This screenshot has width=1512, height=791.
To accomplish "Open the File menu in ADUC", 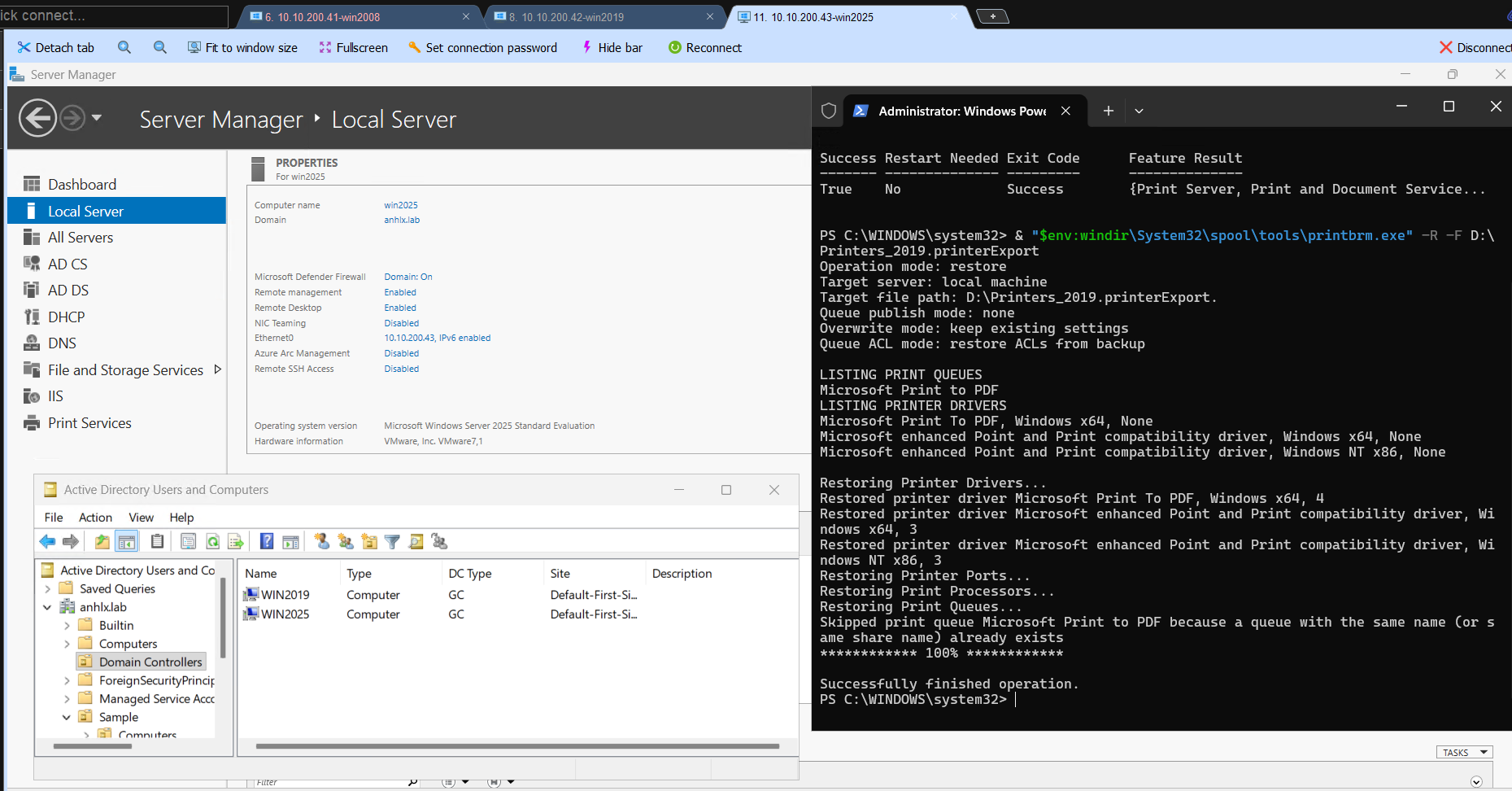I will [54, 517].
